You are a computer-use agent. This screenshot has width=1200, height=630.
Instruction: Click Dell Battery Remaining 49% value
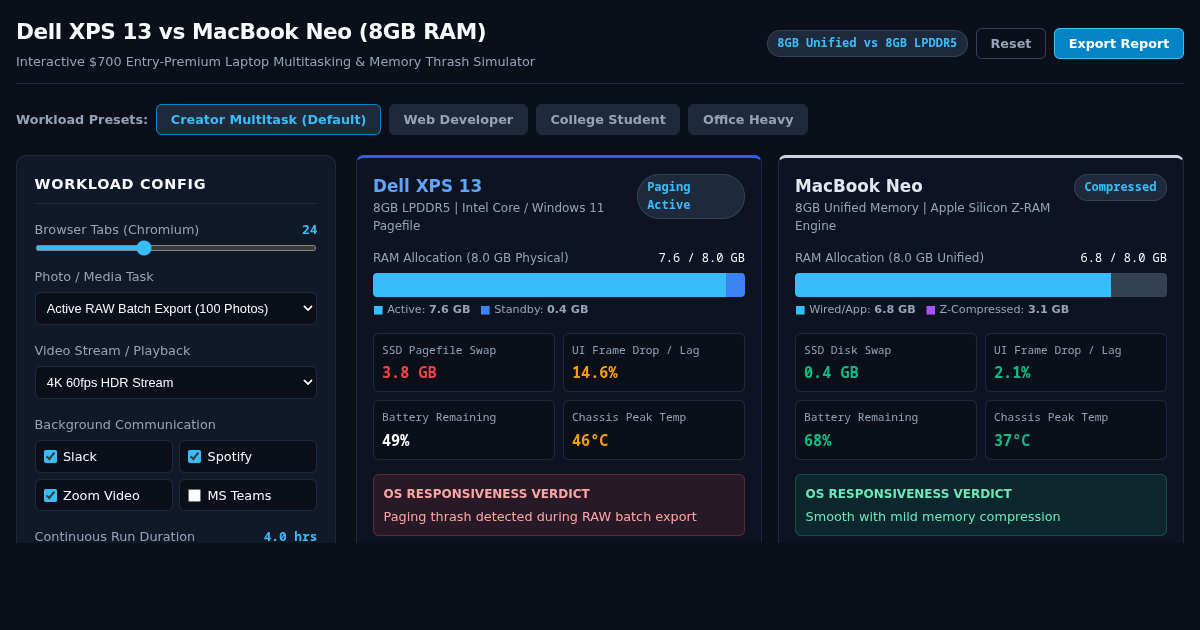tap(396, 440)
